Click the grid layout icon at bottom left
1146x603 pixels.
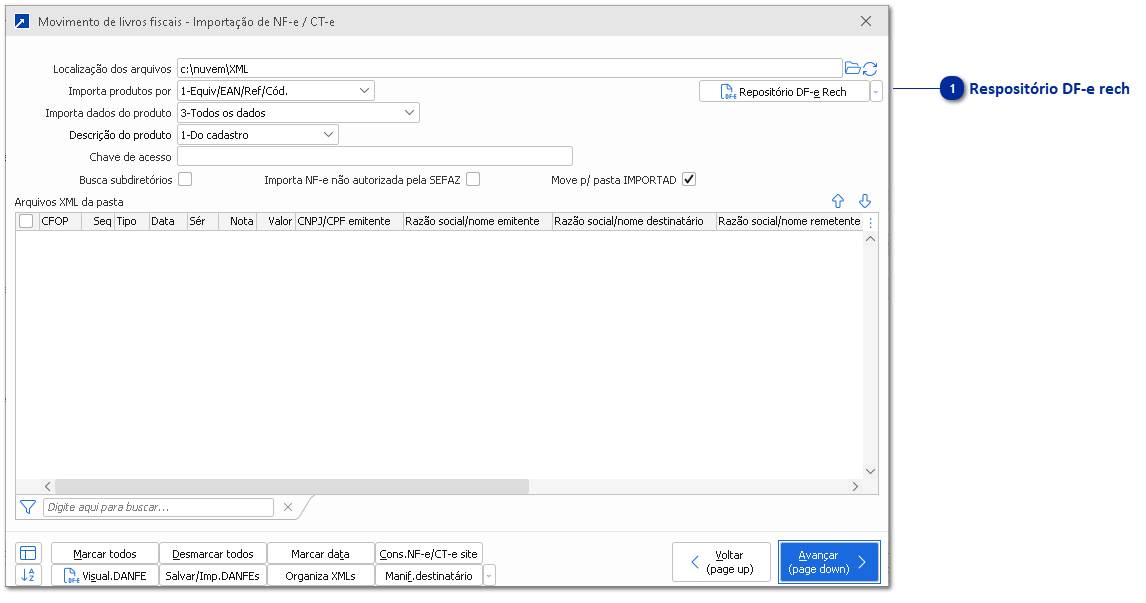[28, 553]
